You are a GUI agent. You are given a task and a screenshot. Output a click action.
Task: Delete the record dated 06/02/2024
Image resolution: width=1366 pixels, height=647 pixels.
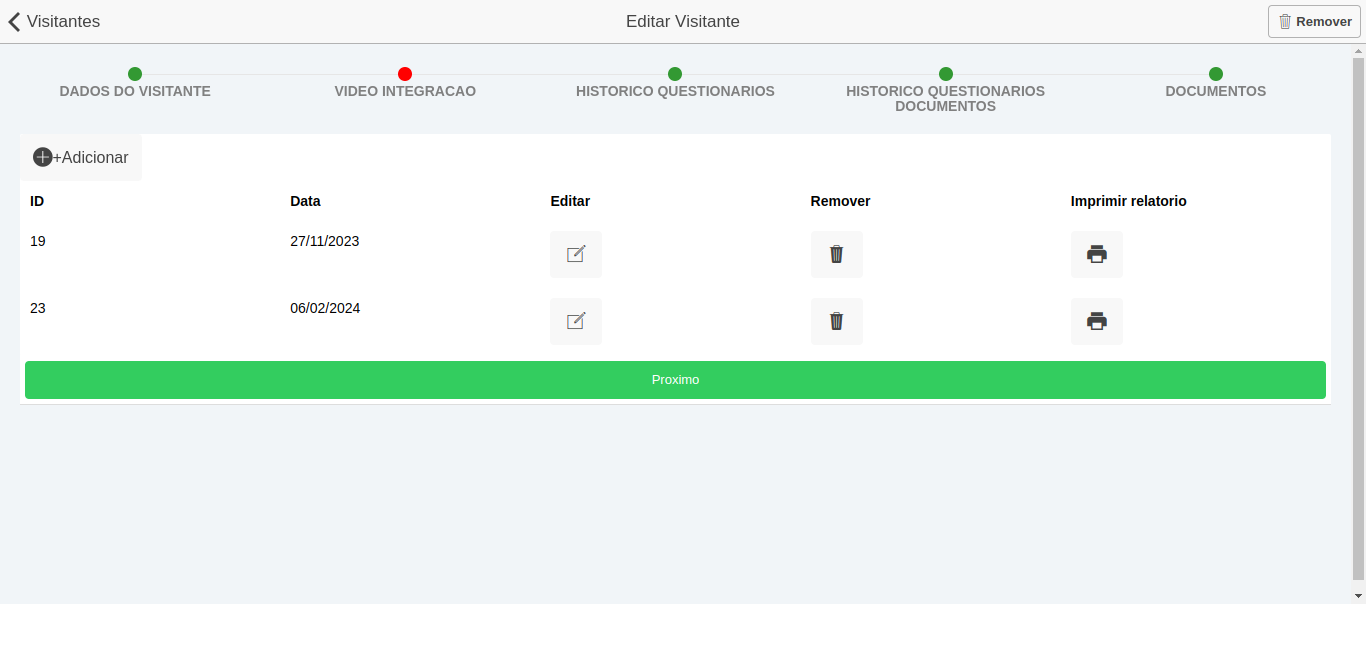click(836, 321)
